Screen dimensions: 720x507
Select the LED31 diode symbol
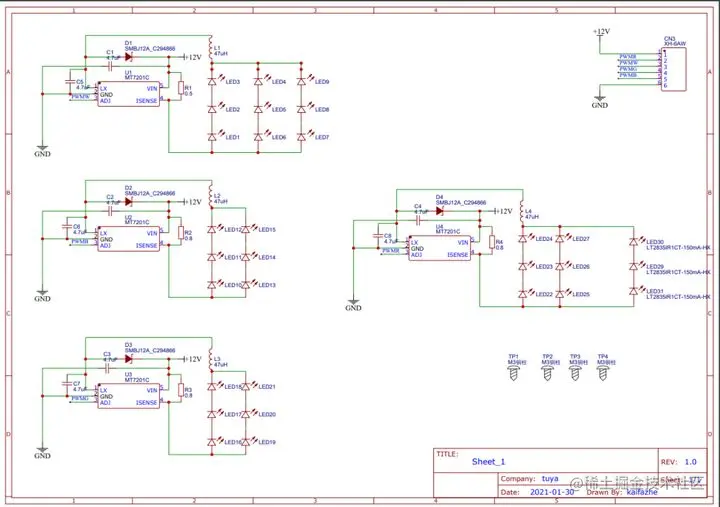(x=634, y=291)
